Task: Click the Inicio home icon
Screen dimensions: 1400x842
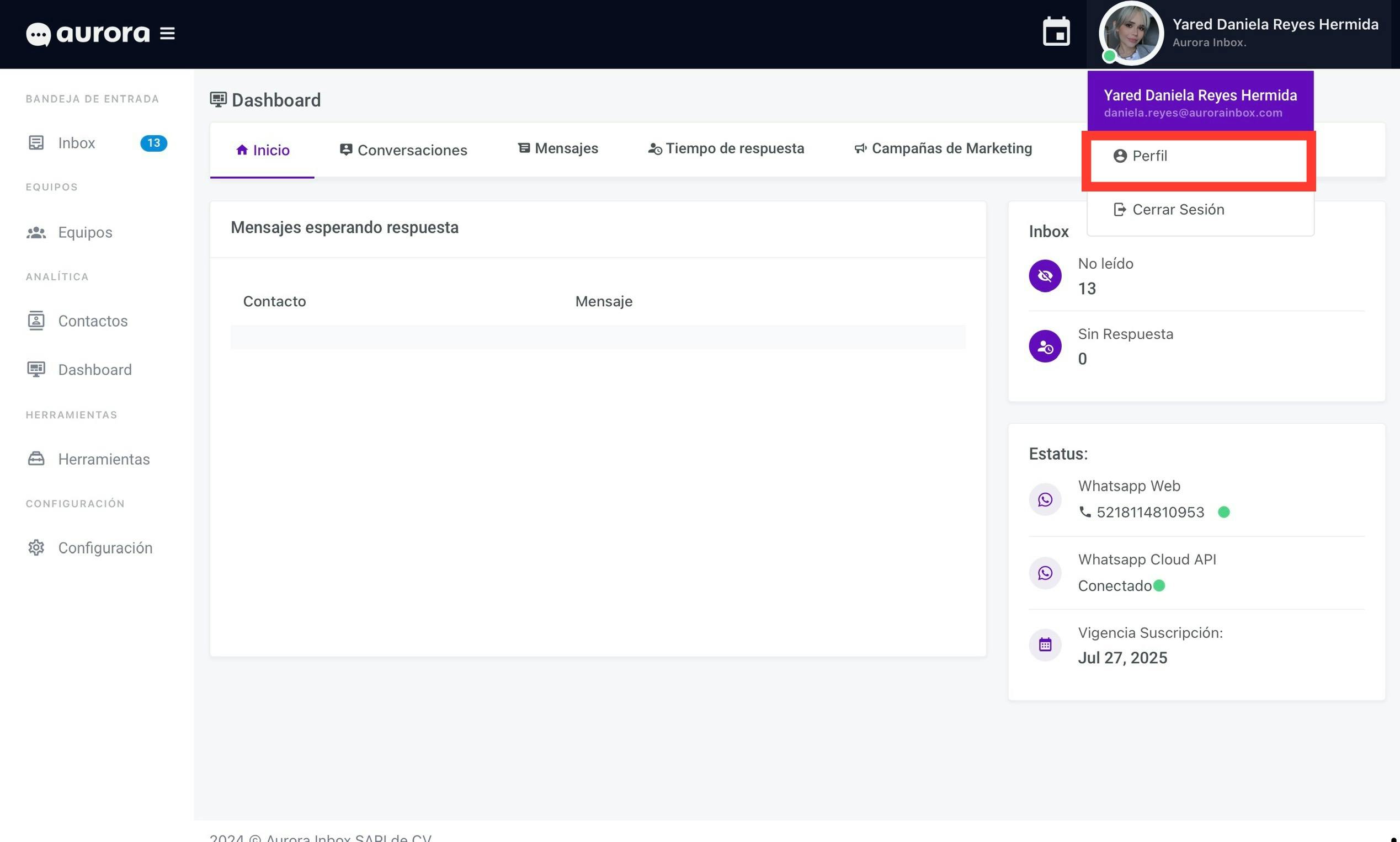Action: coord(242,150)
